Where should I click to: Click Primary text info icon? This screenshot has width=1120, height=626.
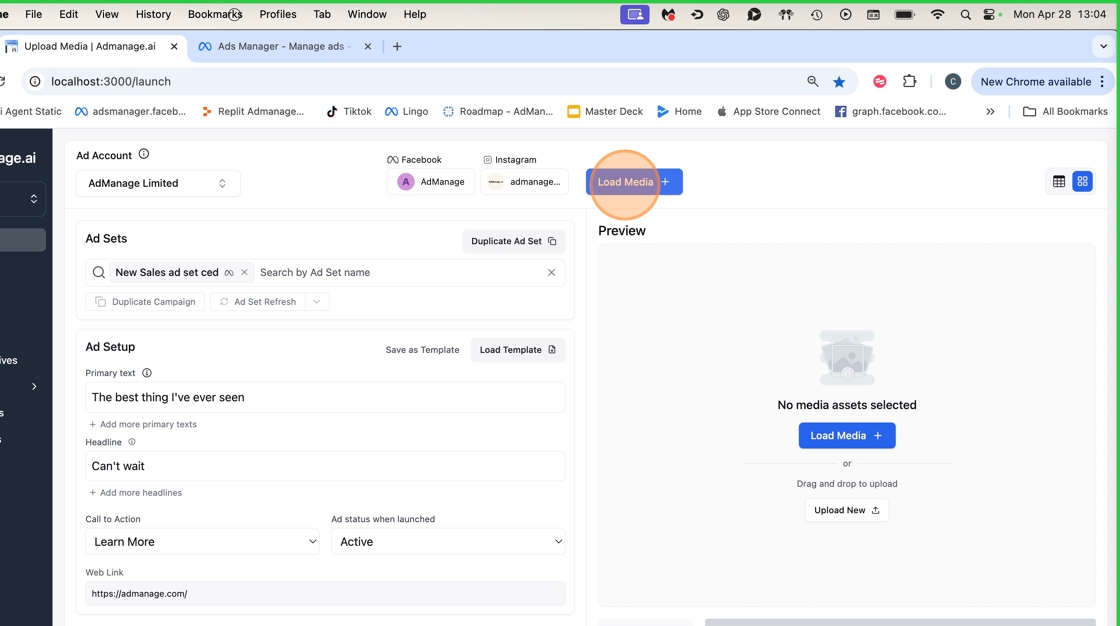pyautogui.click(x=146, y=373)
